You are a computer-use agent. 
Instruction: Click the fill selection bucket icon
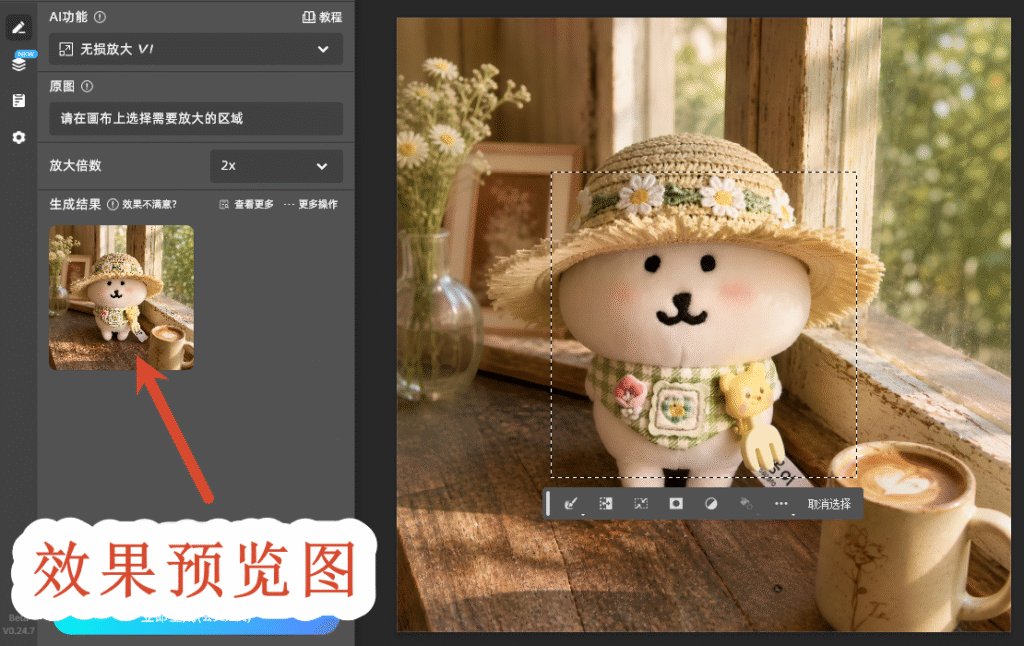746,504
